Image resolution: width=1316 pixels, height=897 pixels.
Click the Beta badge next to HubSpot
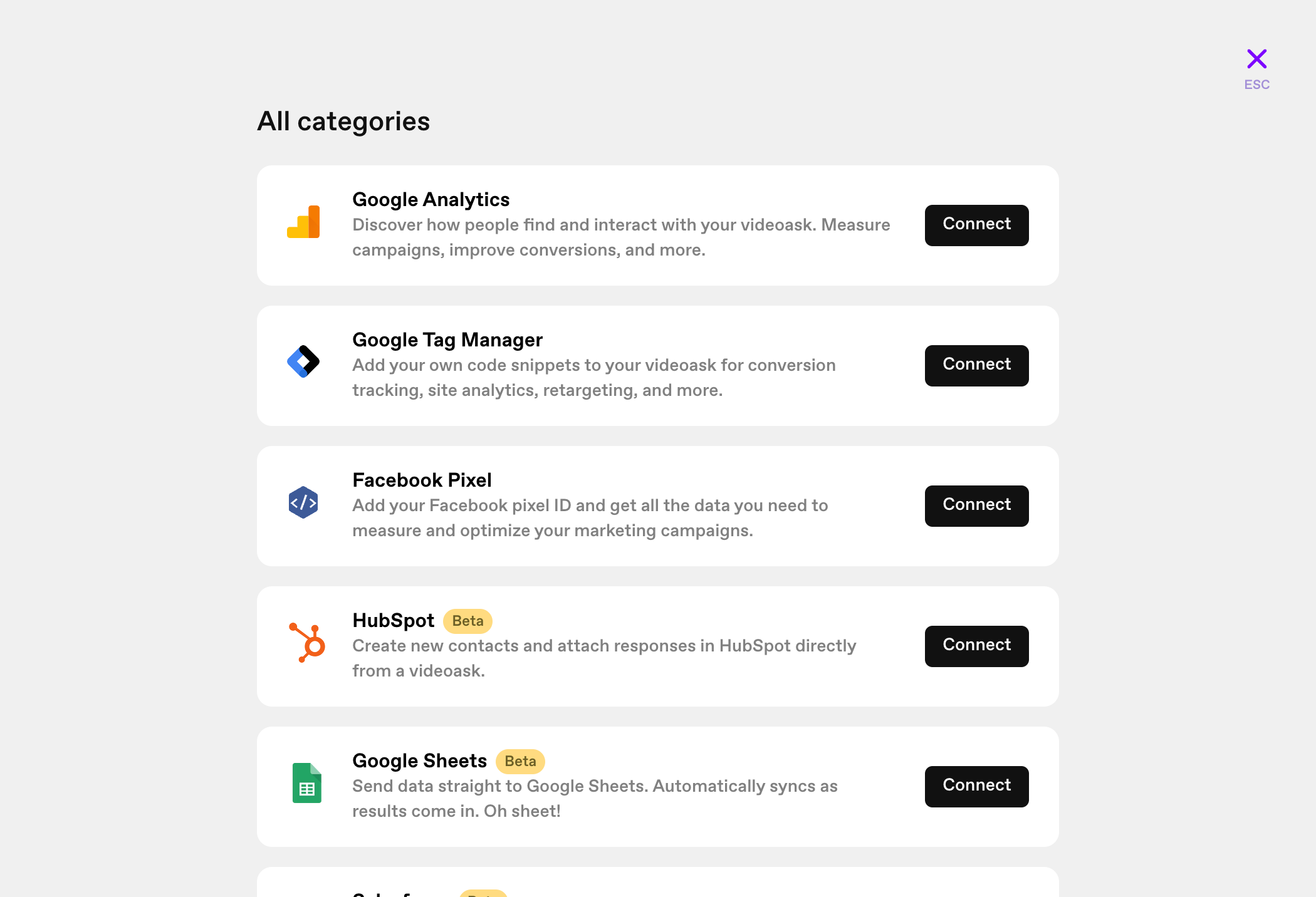[x=468, y=621]
